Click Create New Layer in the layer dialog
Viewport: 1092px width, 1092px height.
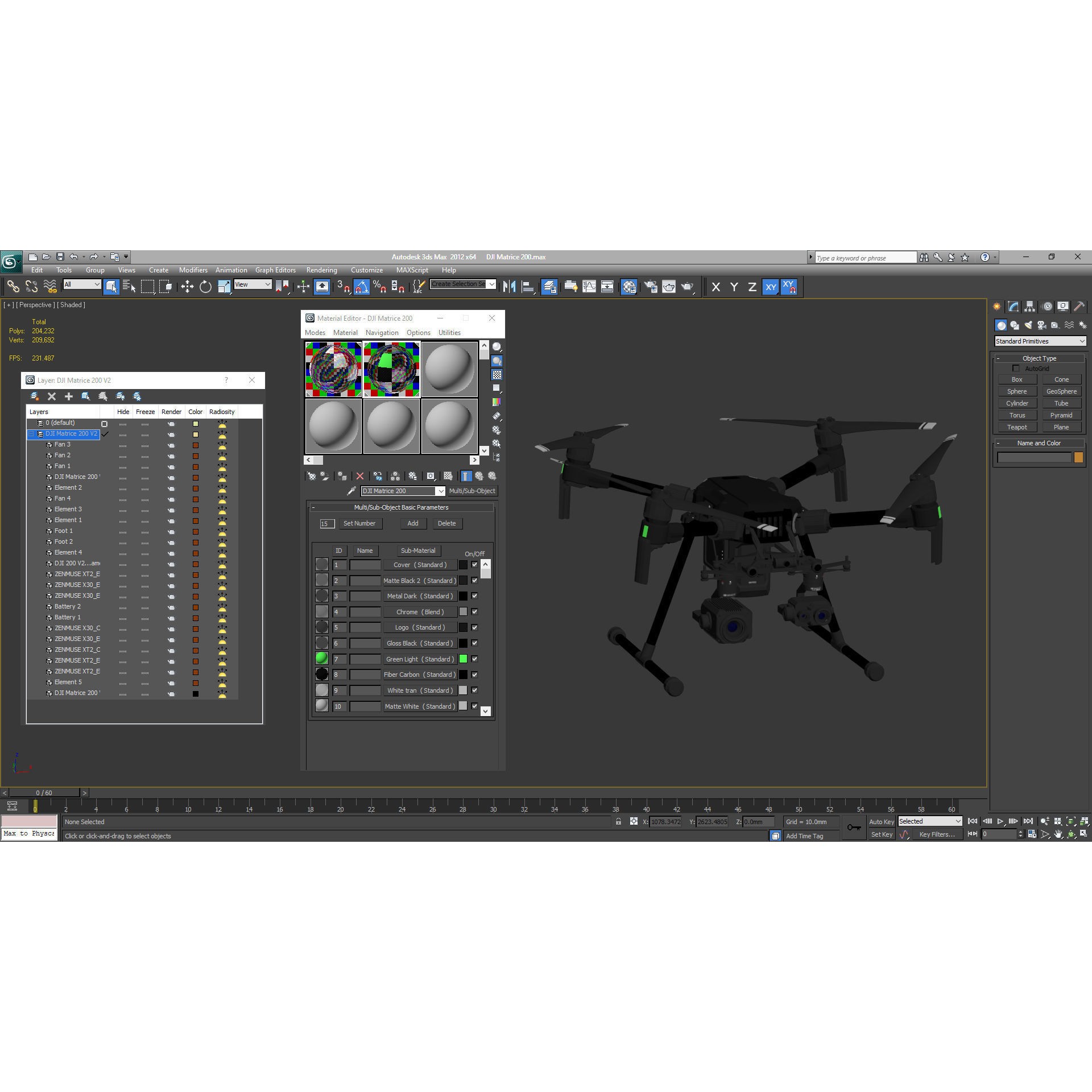tap(68, 396)
